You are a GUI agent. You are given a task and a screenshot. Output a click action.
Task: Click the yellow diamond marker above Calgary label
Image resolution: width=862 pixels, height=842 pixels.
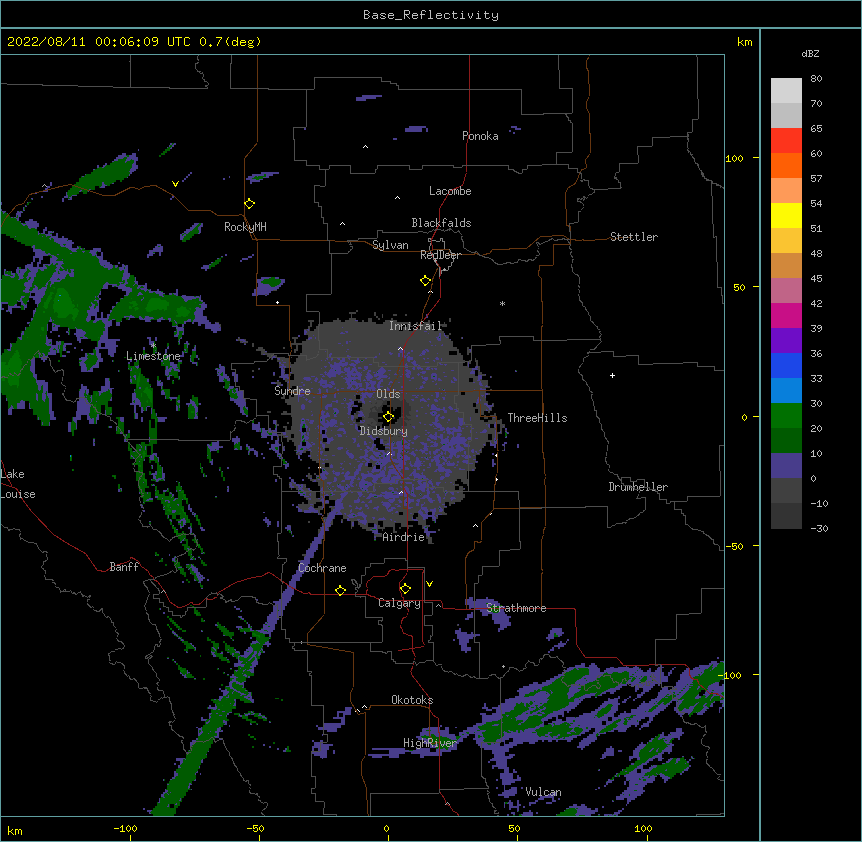click(405, 589)
